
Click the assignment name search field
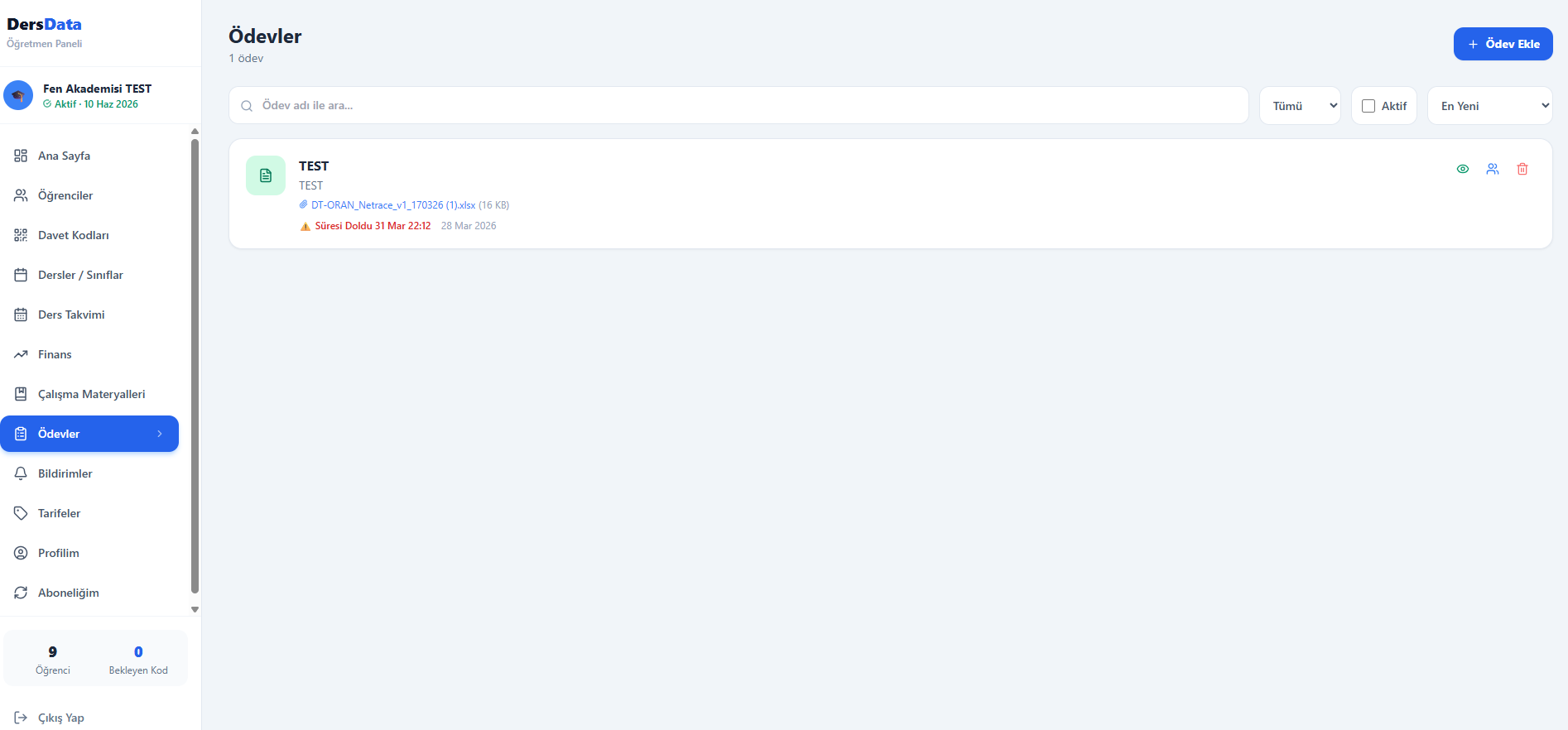745,106
